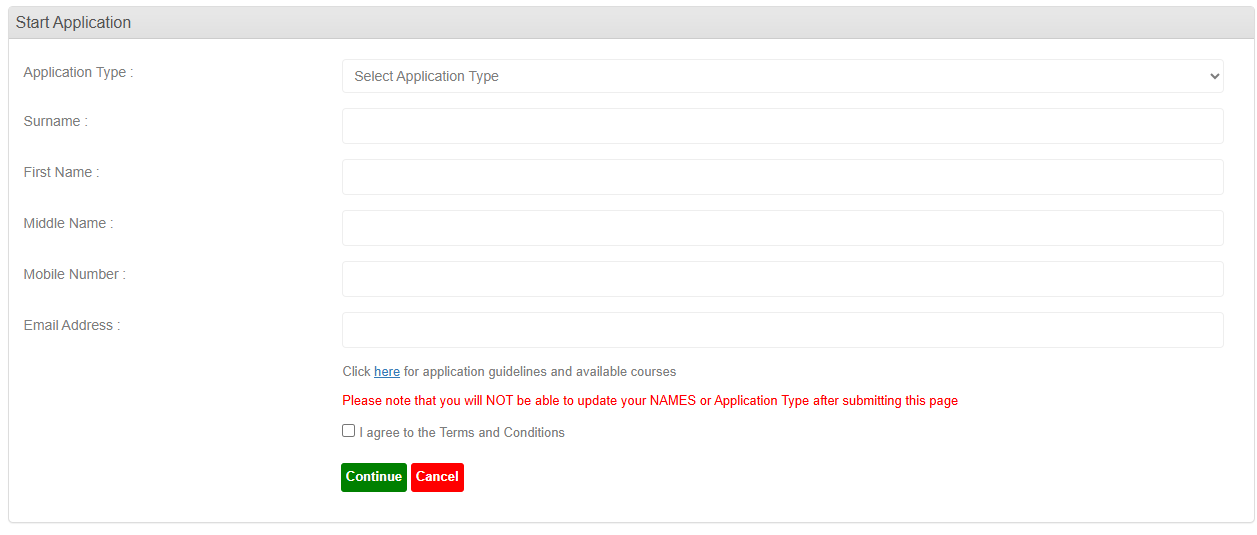Click the 'I agree to the Terms' label
1257x535 pixels.
(x=462, y=433)
